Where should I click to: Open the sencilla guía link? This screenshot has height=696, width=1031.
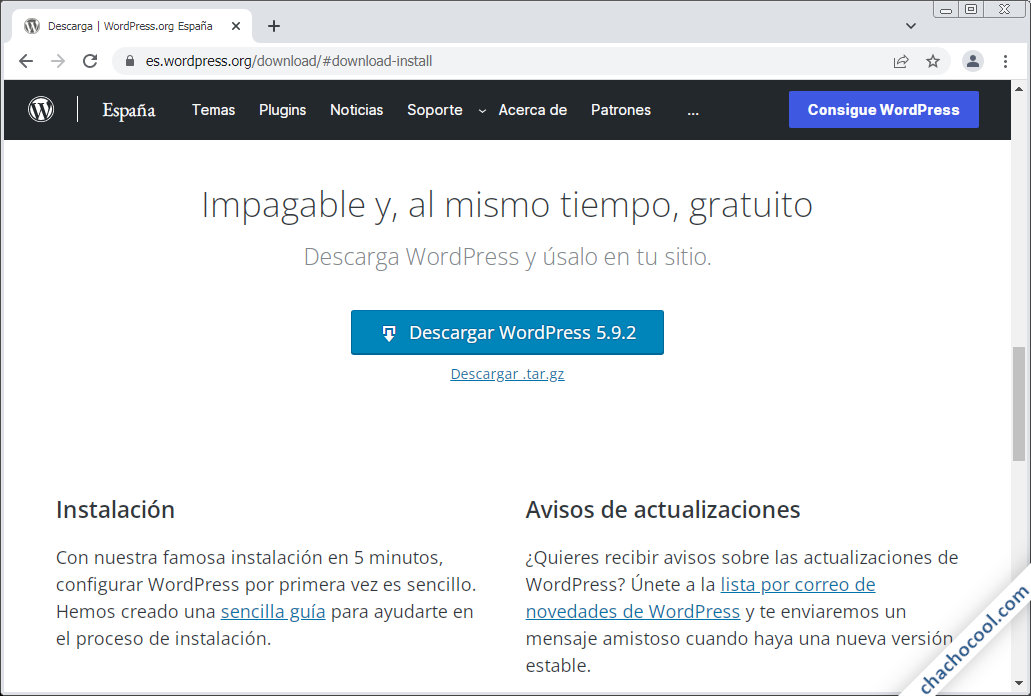[273, 612]
